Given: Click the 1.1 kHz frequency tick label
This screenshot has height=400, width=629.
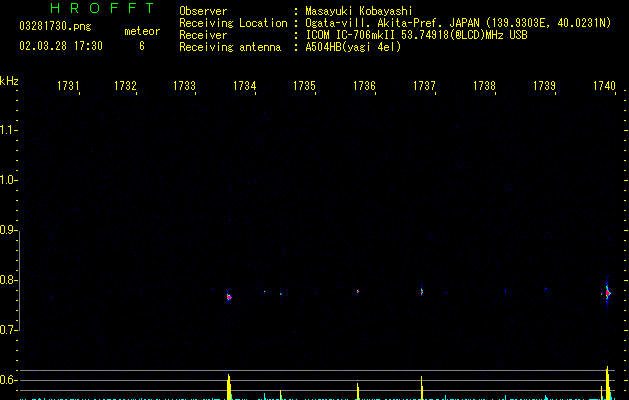Looking at the screenshot, I should (x=8, y=130).
